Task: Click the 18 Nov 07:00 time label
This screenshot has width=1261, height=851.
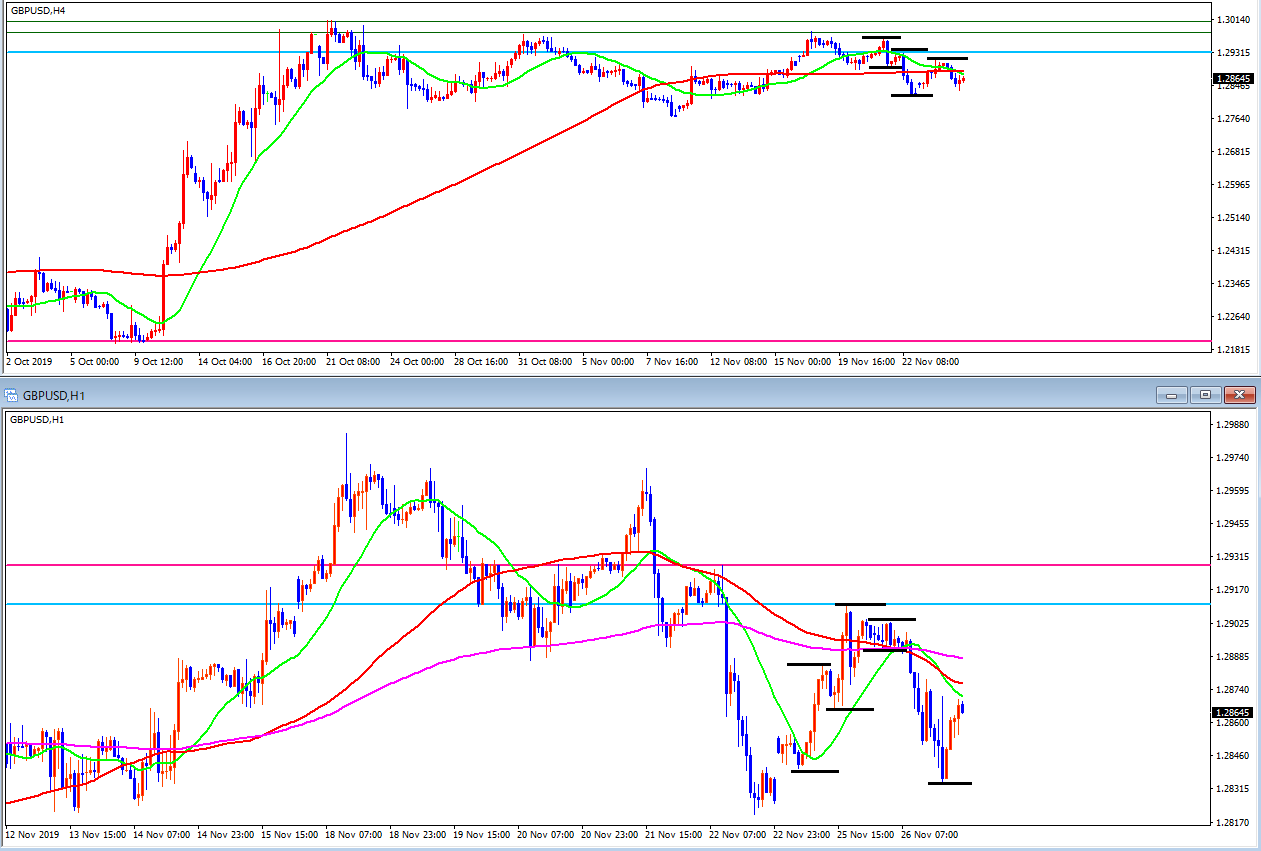Action: (353, 832)
